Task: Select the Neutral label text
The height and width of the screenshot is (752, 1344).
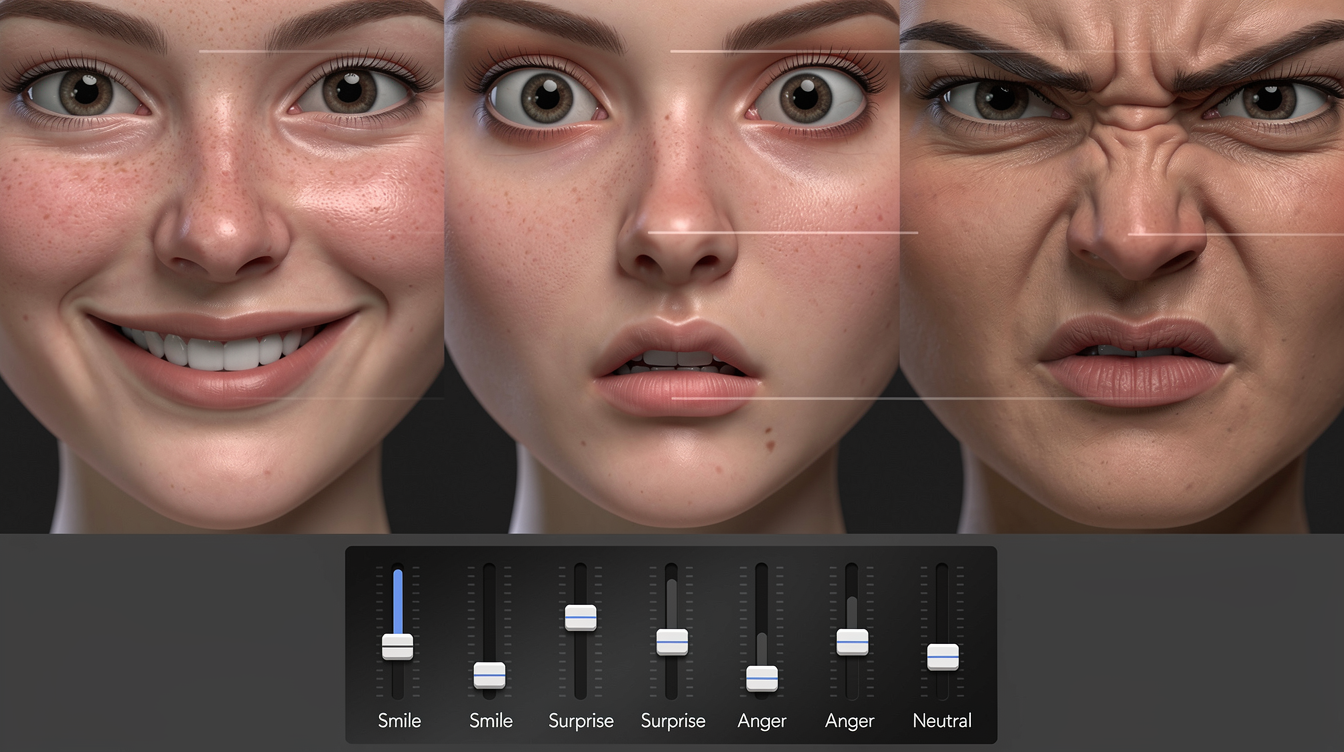Action: point(942,721)
